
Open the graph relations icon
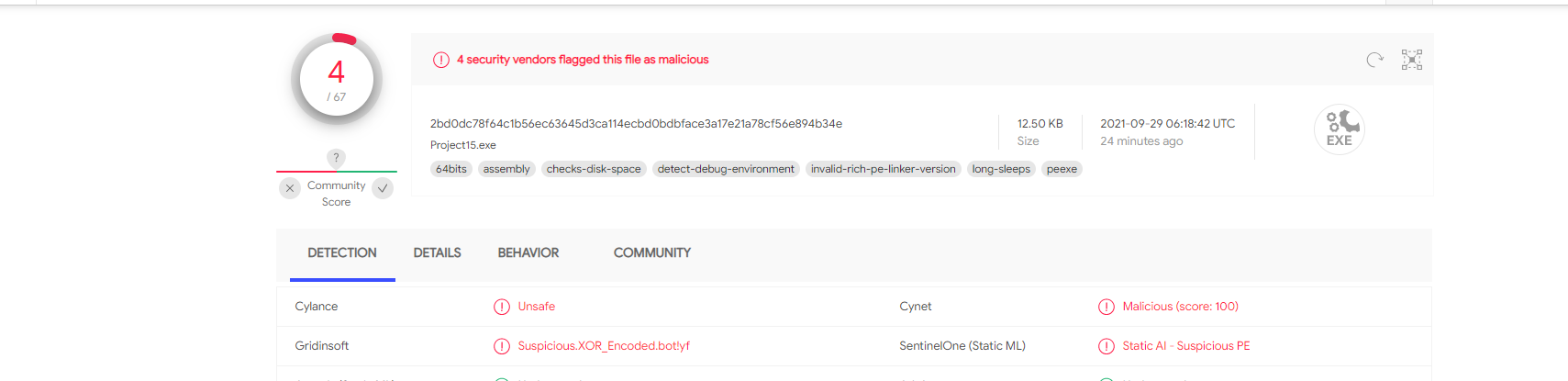click(1411, 60)
